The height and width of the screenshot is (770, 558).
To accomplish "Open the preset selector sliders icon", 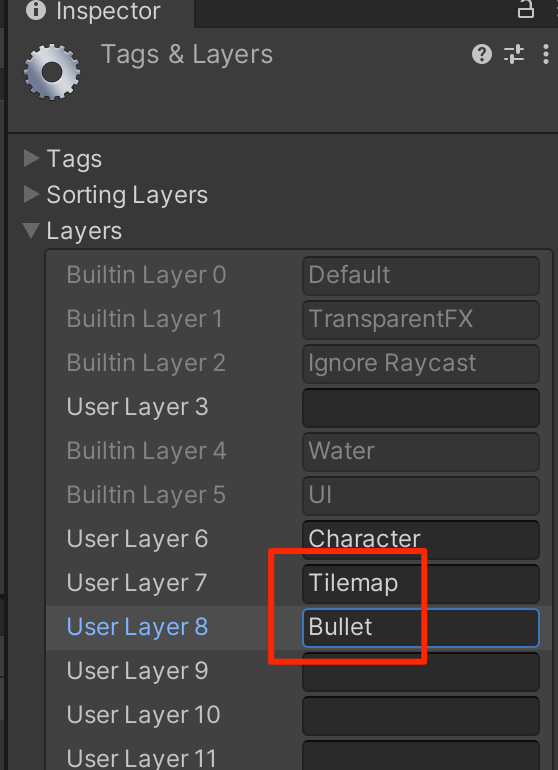I will point(514,54).
